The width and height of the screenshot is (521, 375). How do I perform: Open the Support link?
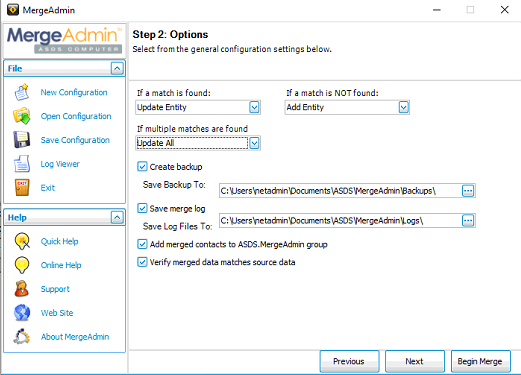(55, 289)
